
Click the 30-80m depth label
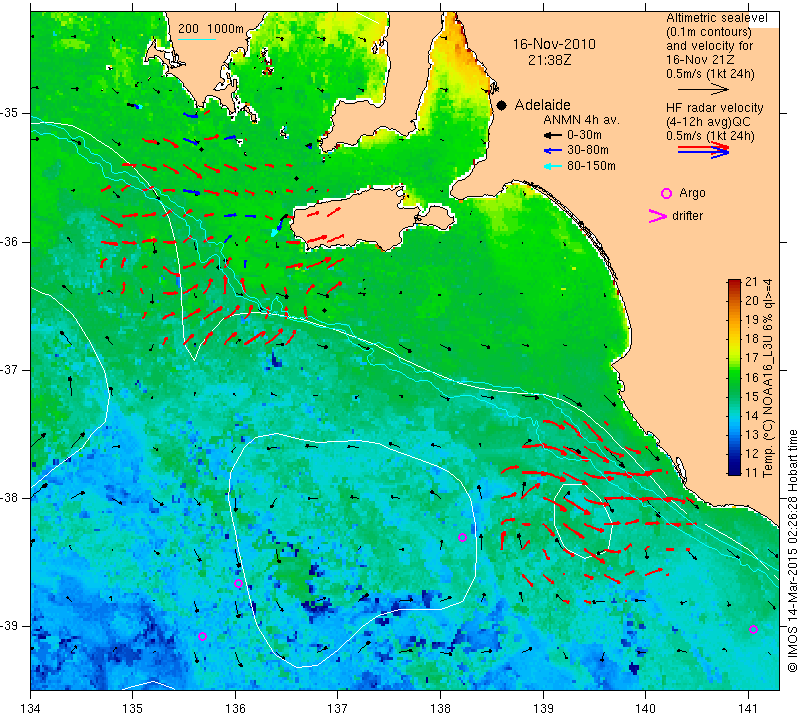click(588, 150)
